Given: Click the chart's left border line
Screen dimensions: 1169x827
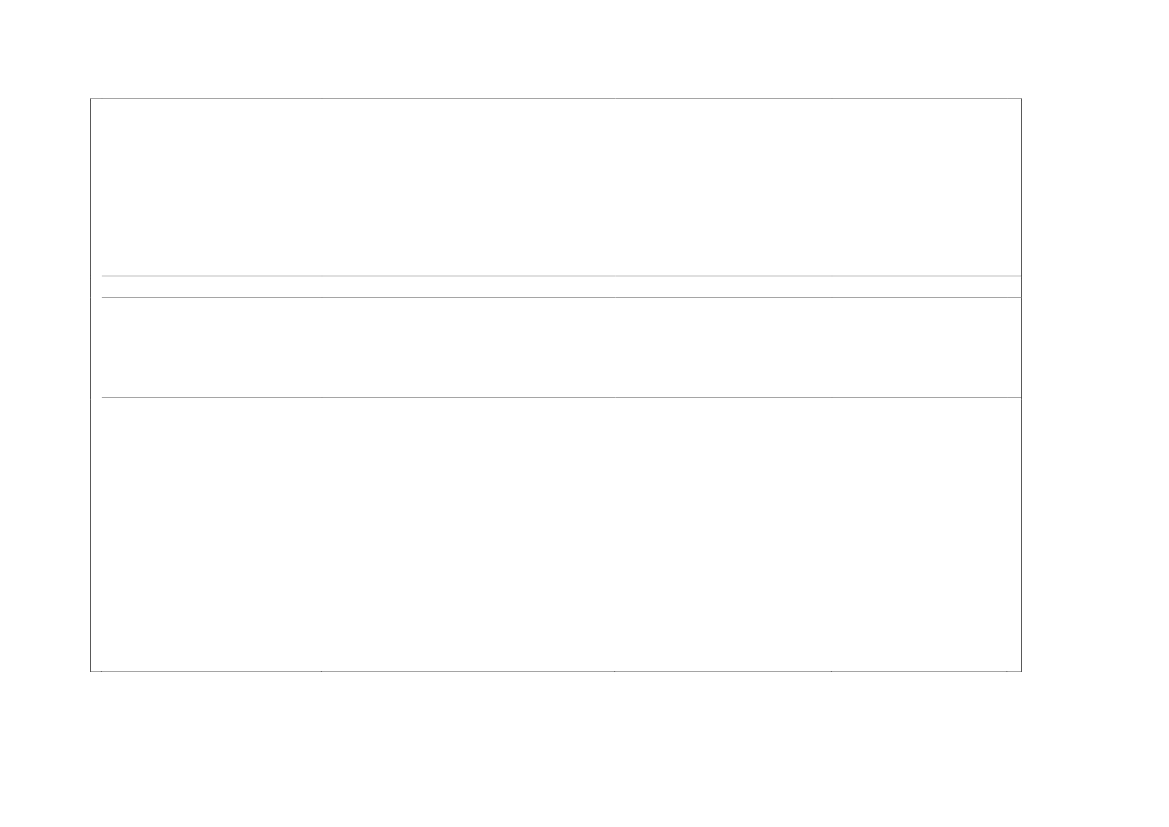Looking at the screenshot, I should tap(91, 385).
